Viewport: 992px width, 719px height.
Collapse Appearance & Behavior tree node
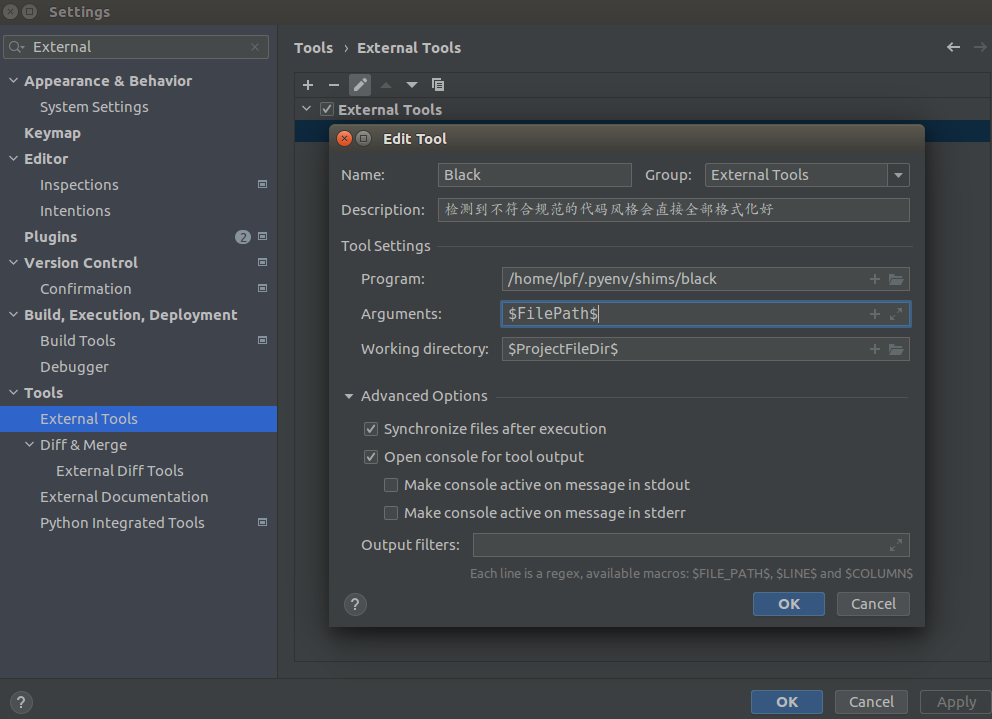(x=13, y=80)
